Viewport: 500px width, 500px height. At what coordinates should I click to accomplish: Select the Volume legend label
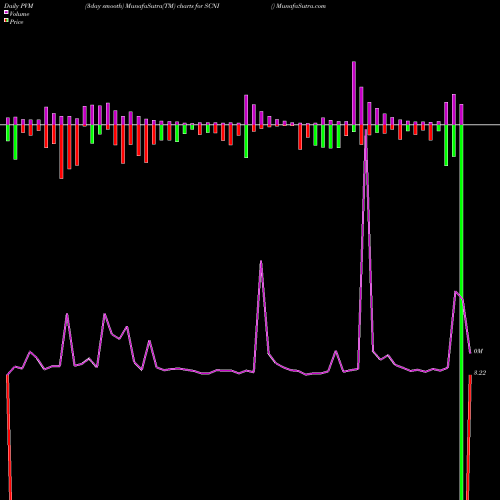[x=19, y=14]
